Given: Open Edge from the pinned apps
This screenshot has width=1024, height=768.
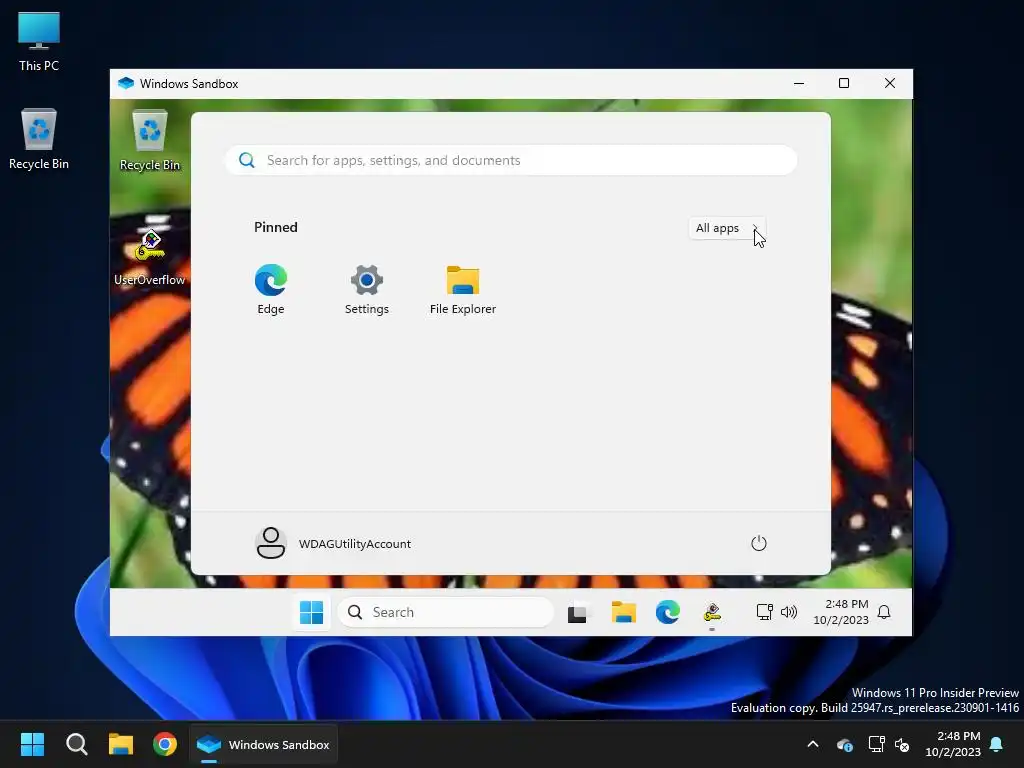Looking at the screenshot, I should coord(270,289).
